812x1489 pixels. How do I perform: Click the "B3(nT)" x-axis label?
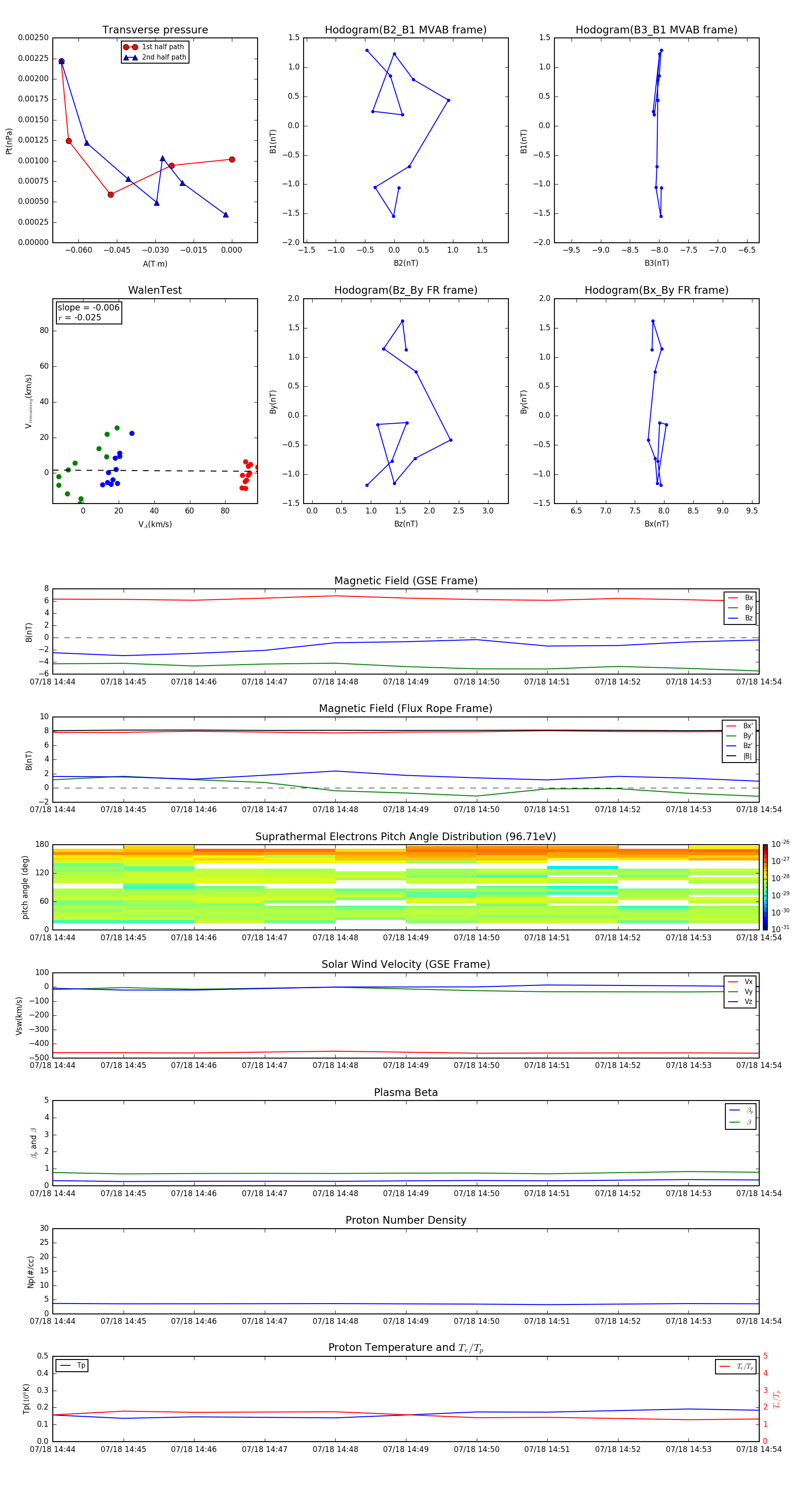pos(656,263)
